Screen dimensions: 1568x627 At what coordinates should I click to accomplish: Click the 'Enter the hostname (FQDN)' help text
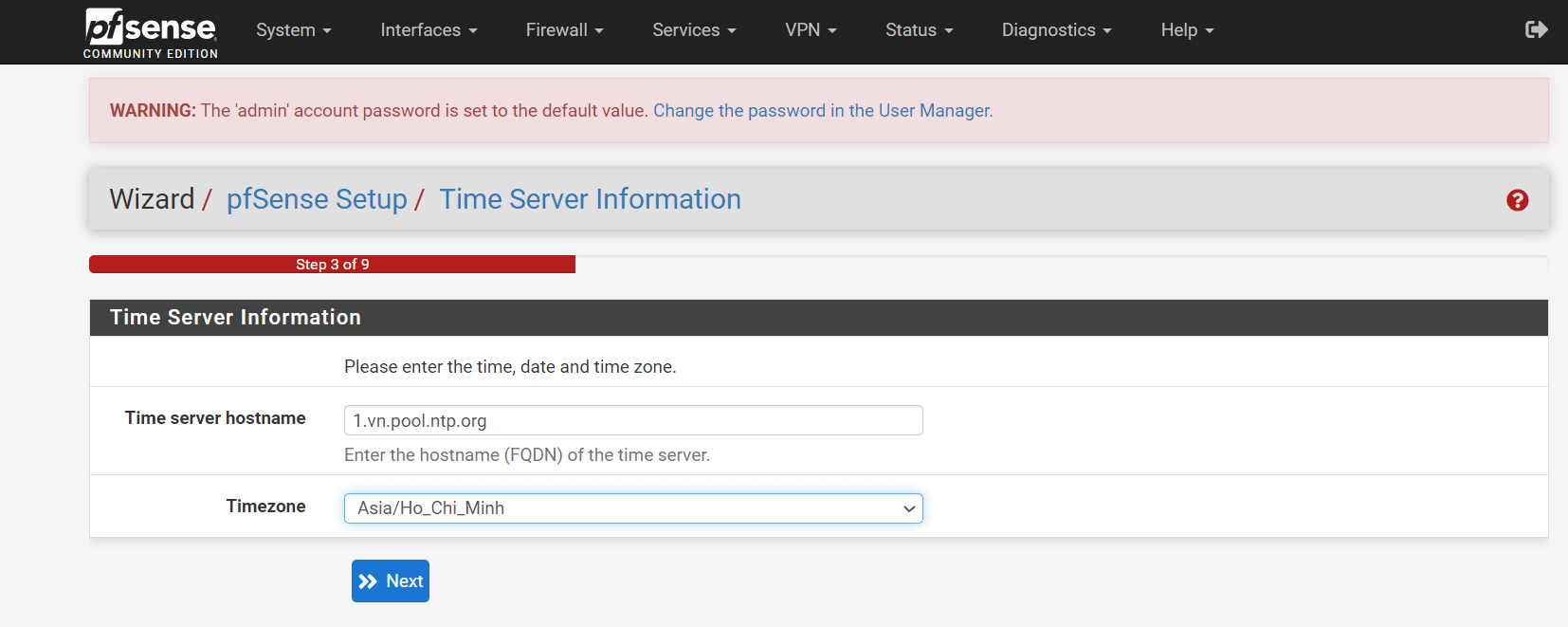527,455
